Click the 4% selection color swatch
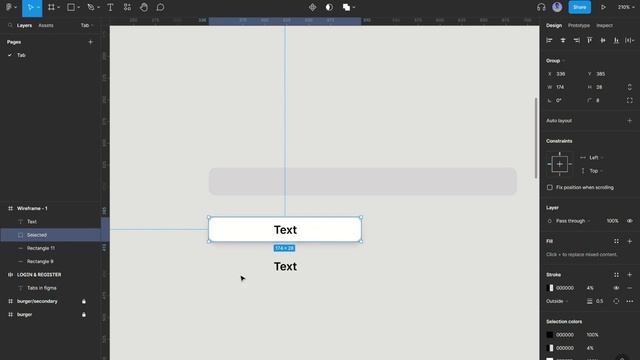Viewport: 640px width, 360px height. click(x=550, y=348)
